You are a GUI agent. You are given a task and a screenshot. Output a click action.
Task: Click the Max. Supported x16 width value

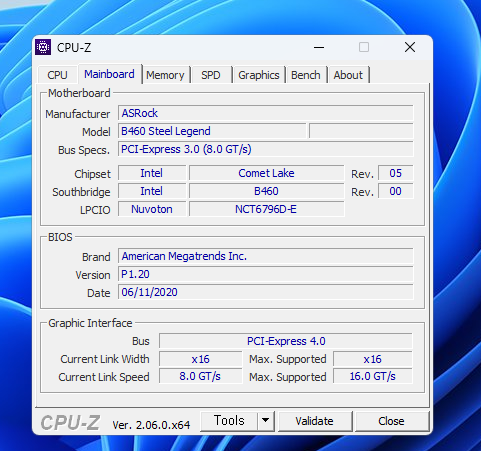click(x=373, y=359)
